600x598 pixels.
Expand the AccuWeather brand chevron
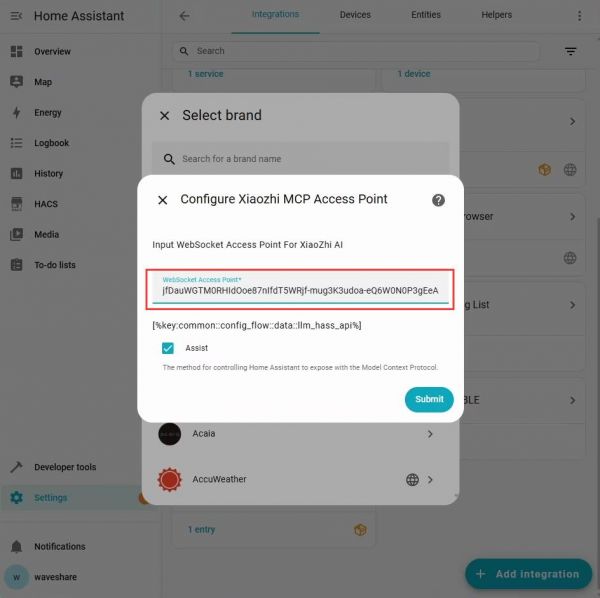pos(430,479)
